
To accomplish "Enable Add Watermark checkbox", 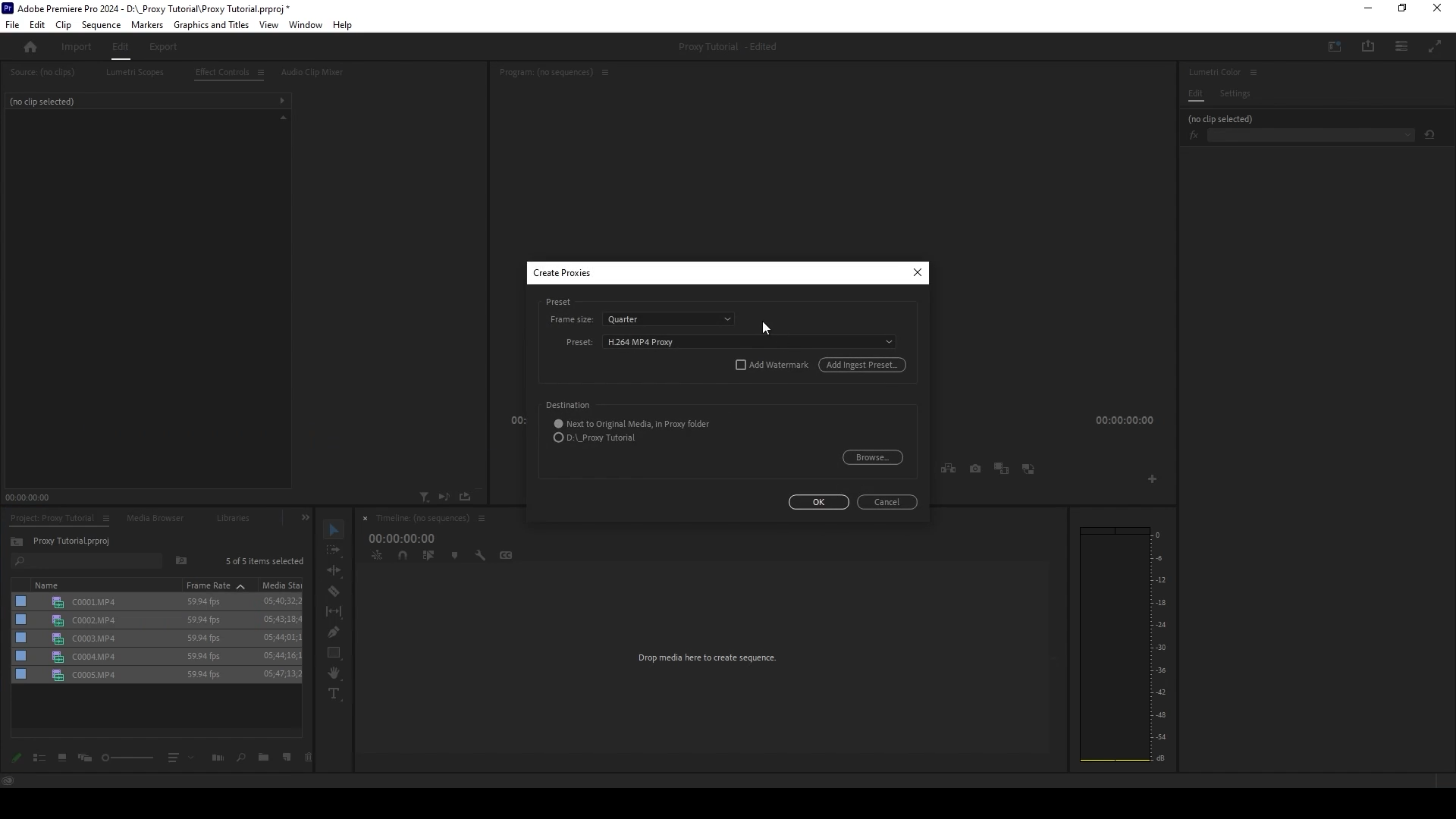I will [x=741, y=366].
